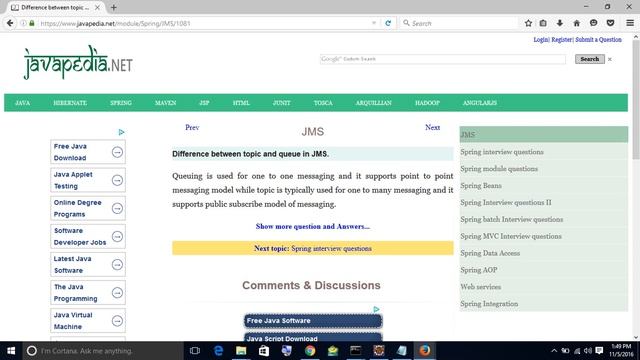The height and width of the screenshot is (360, 640).
Task: Close the 'Difference between topic' tab
Action: 97,7
